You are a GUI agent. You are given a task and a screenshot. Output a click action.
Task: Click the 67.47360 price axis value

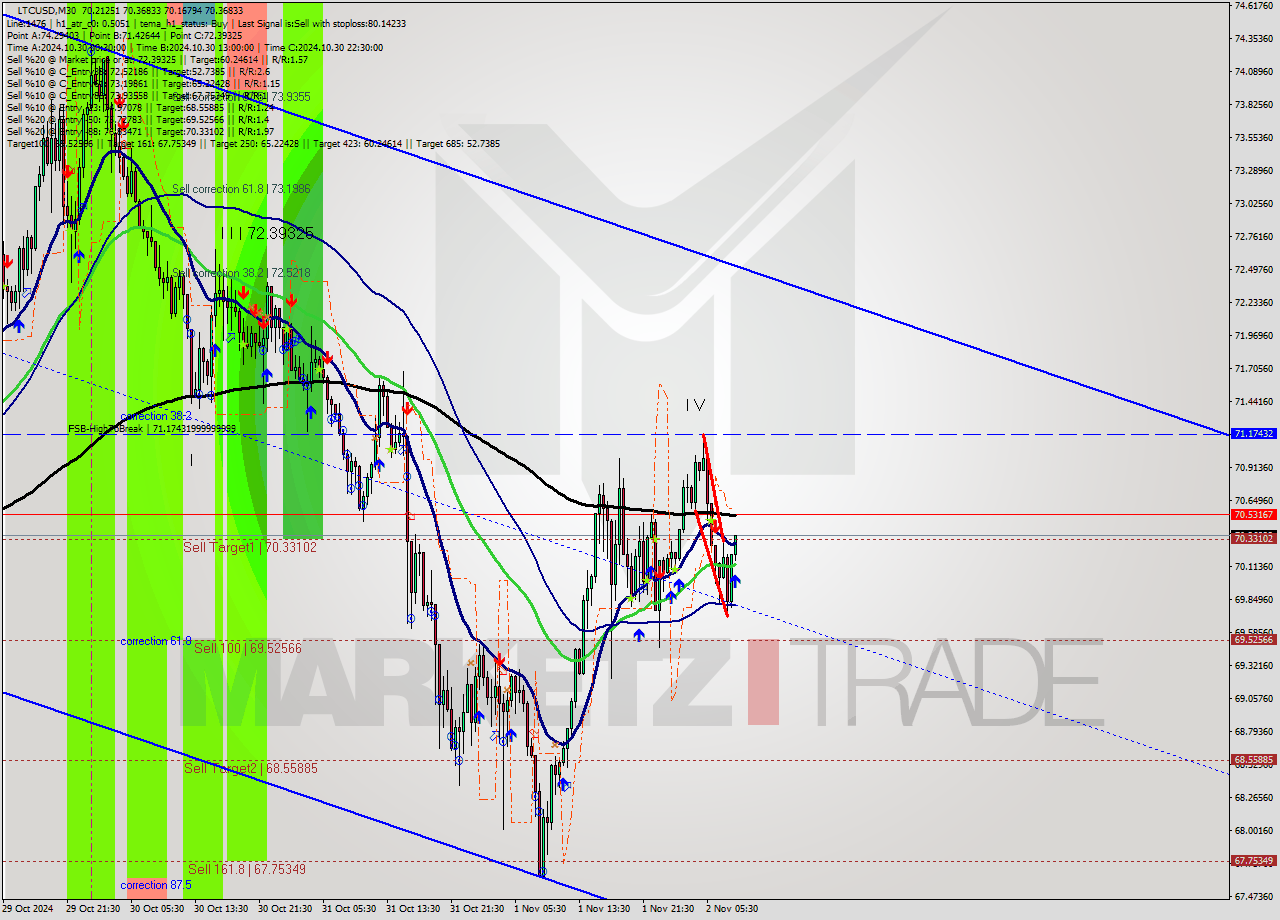point(1253,896)
